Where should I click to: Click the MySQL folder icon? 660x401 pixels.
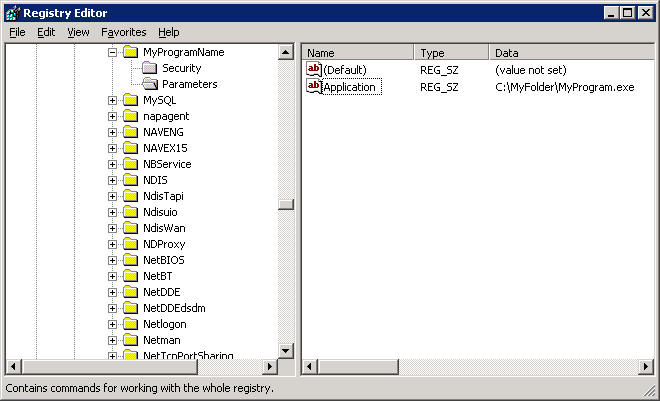(130, 100)
